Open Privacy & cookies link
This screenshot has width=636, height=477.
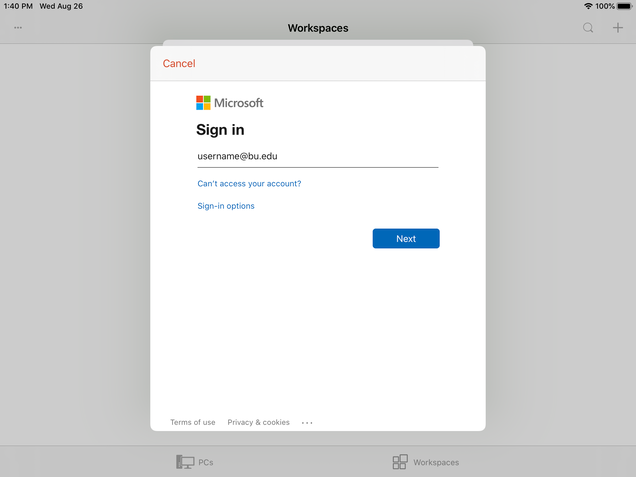tap(258, 422)
